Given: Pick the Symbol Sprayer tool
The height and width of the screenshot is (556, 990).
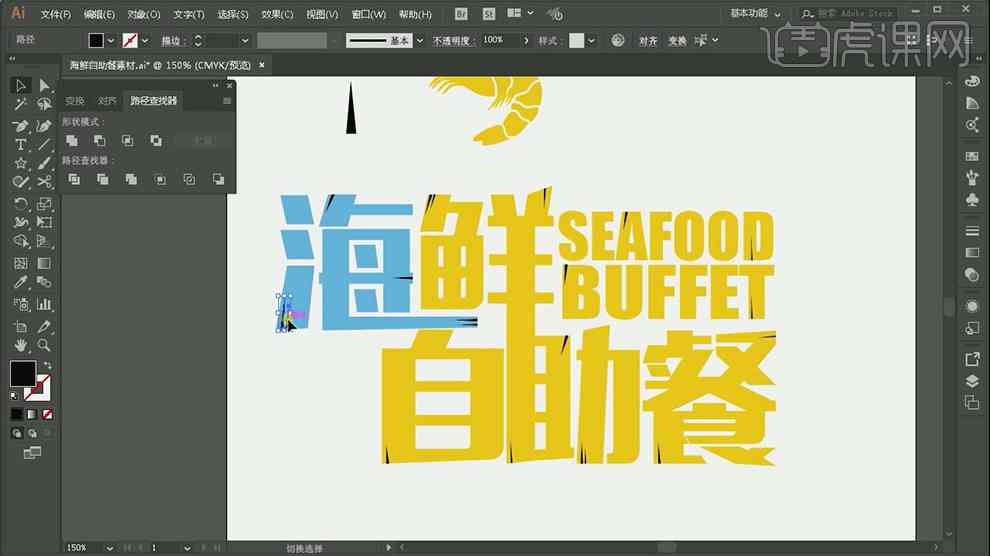Looking at the screenshot, I should 20,304.
